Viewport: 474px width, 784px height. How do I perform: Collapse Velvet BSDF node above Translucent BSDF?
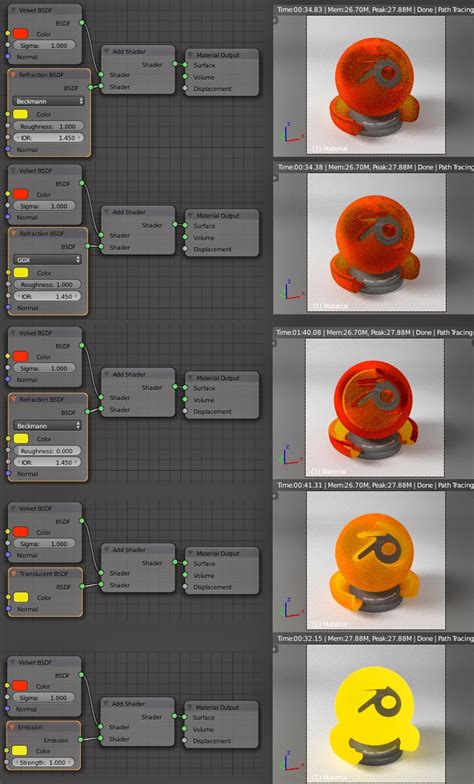click(x=13, y=508)
